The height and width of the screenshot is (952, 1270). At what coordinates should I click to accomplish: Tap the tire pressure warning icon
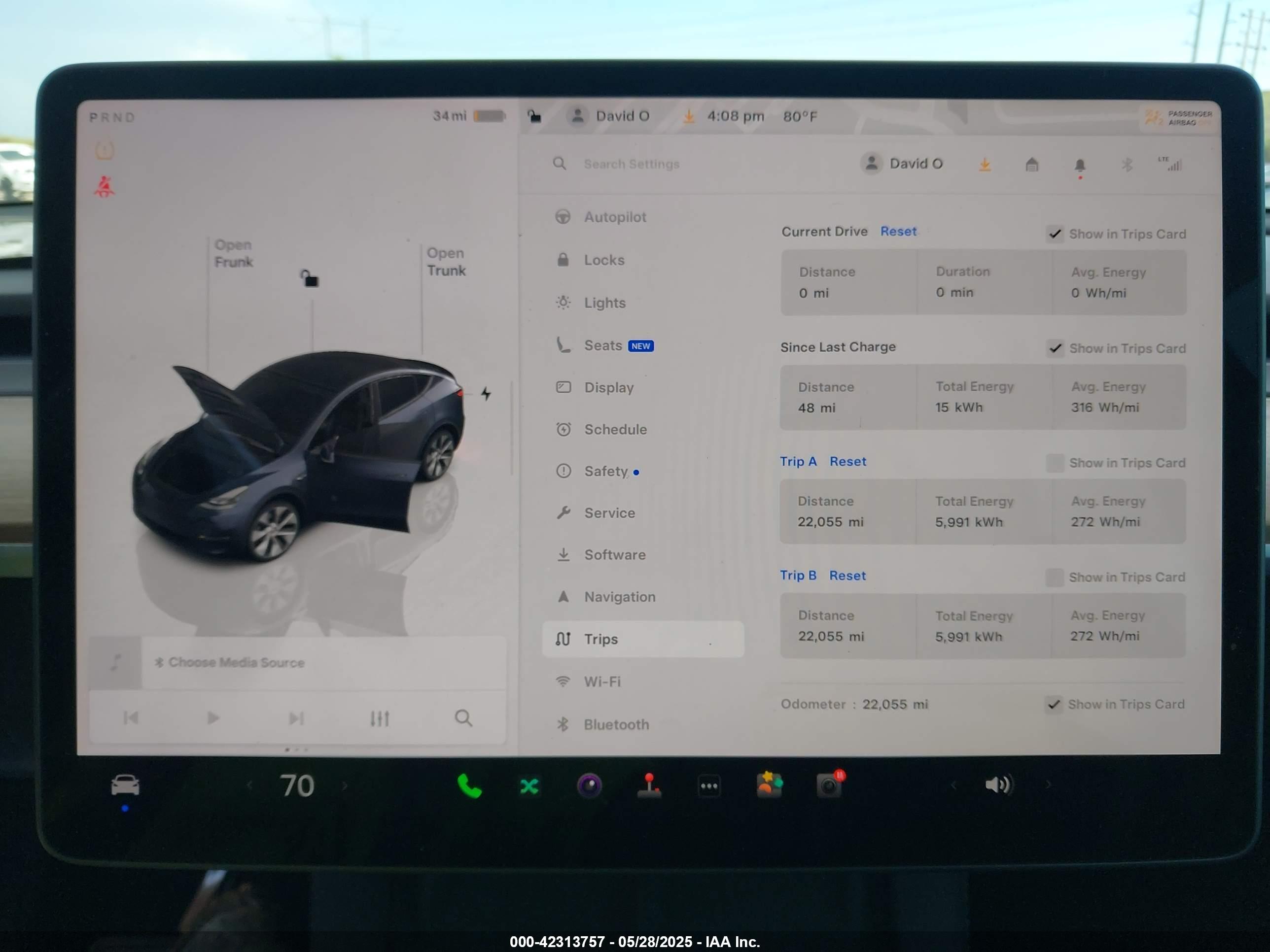(105, 151)
